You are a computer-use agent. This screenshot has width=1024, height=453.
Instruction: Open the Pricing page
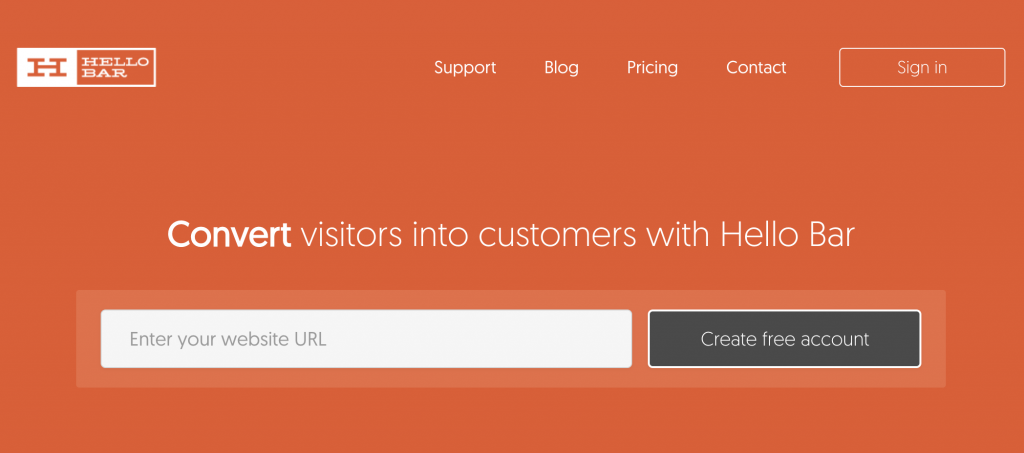pos(652,68)
